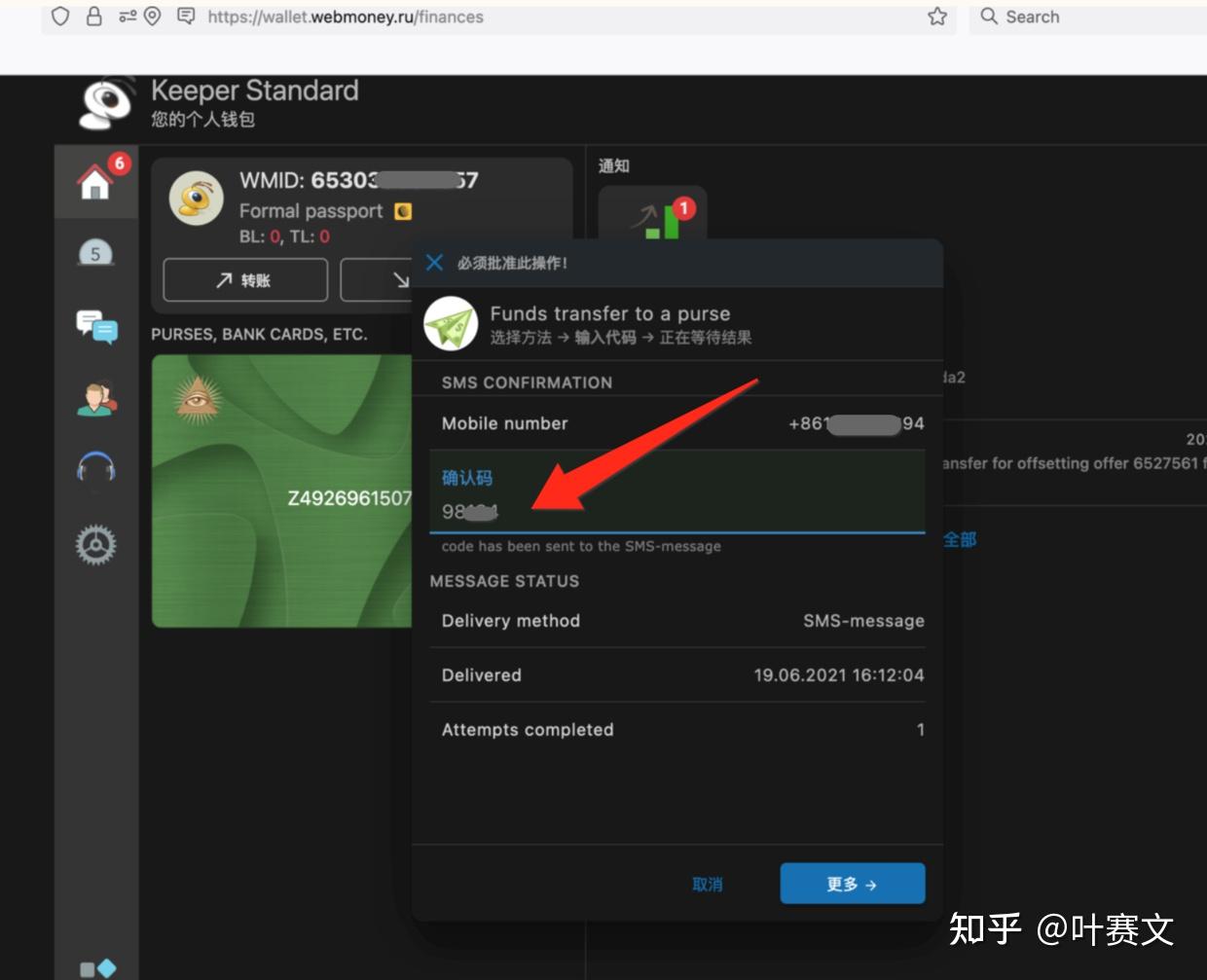Open the home icon in the sidebar
The height and width of the screenshot is (980, 1207).
pyautogui.click(x=95, y=181)
